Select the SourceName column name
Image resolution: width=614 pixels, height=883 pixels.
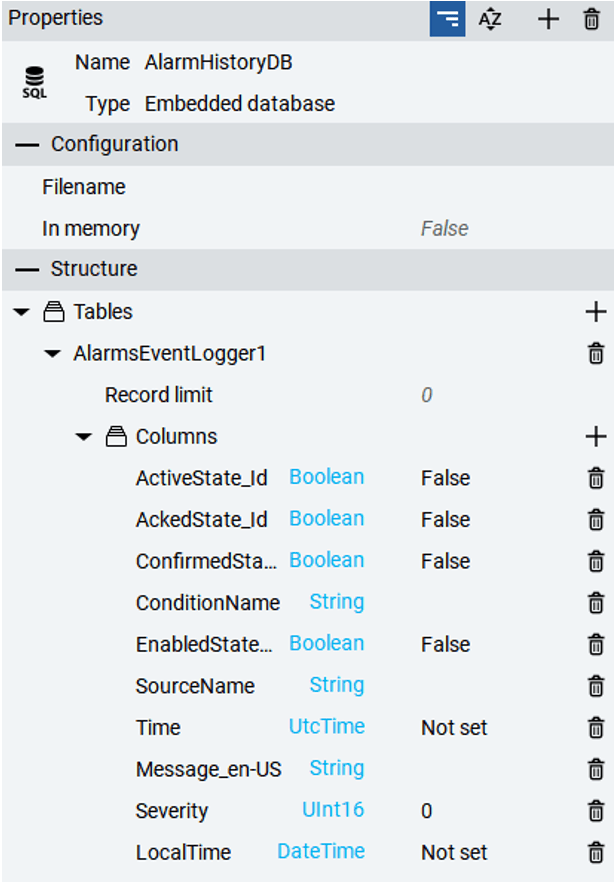[195, 686]
